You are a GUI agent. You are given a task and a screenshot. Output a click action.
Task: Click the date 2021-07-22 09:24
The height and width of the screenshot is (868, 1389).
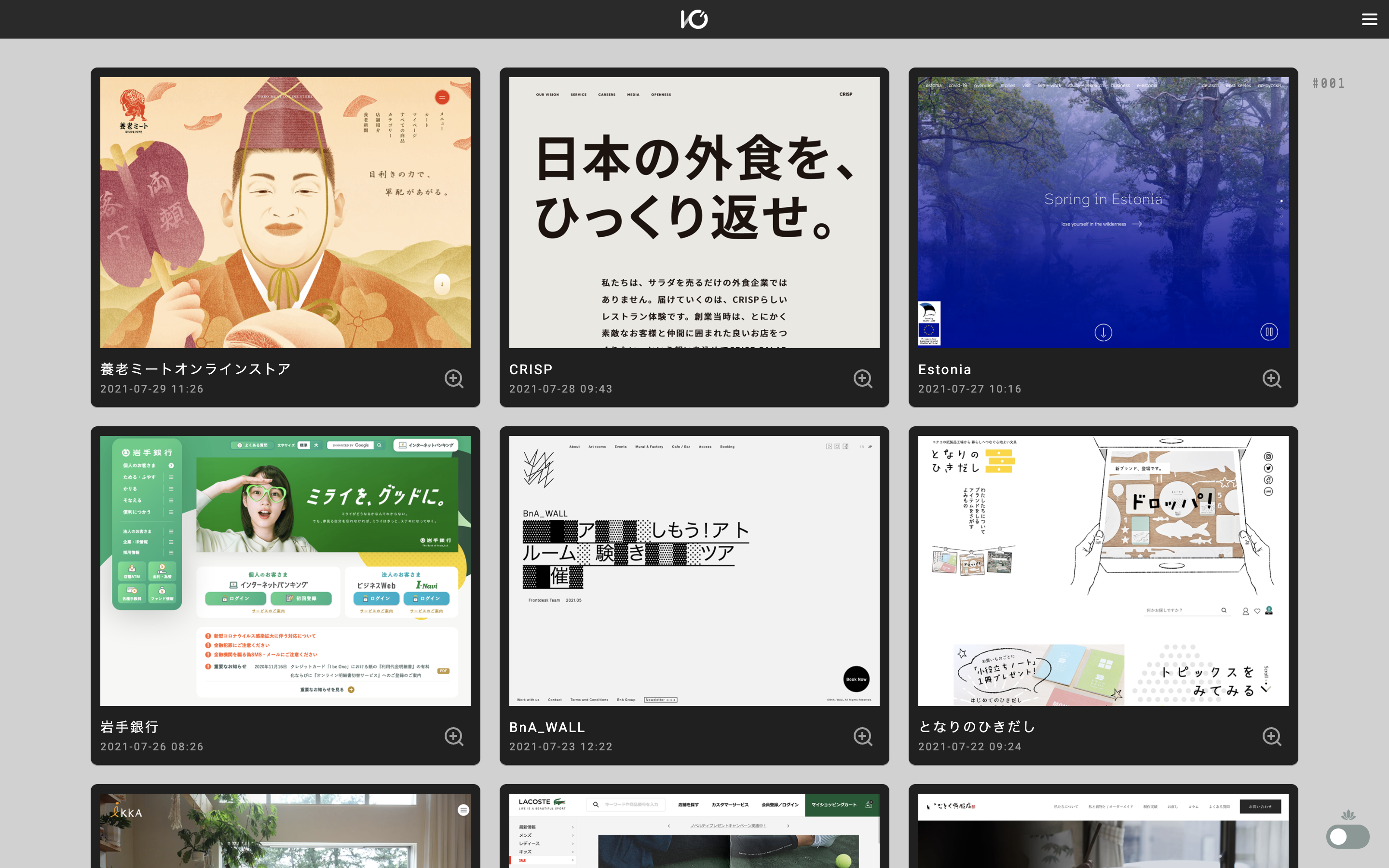coord(970,746)
